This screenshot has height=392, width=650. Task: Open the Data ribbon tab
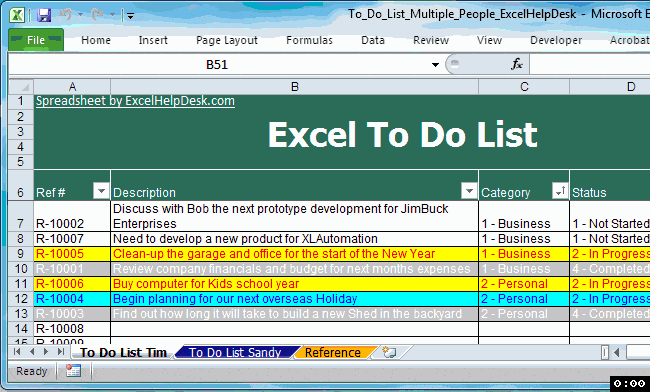point(373,40)
